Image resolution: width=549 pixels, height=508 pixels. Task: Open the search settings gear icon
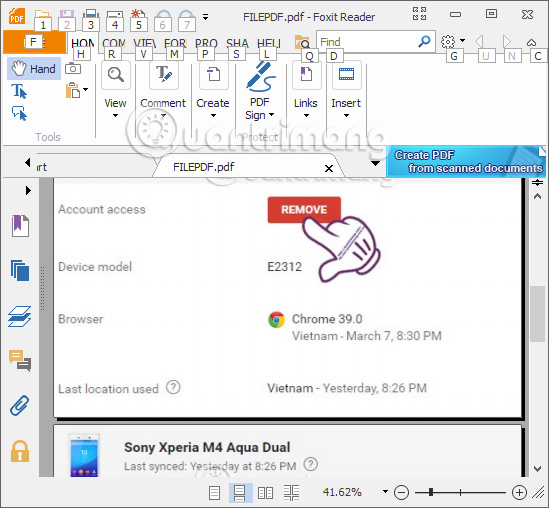pyautogui.click(x=447, y=41)
